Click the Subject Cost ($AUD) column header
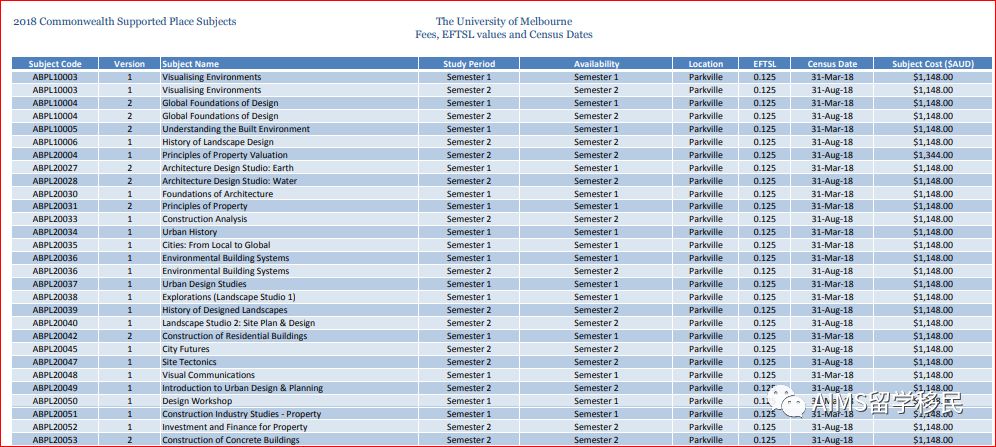The width and height of the screenshot is (996, 447). (932, 63)
